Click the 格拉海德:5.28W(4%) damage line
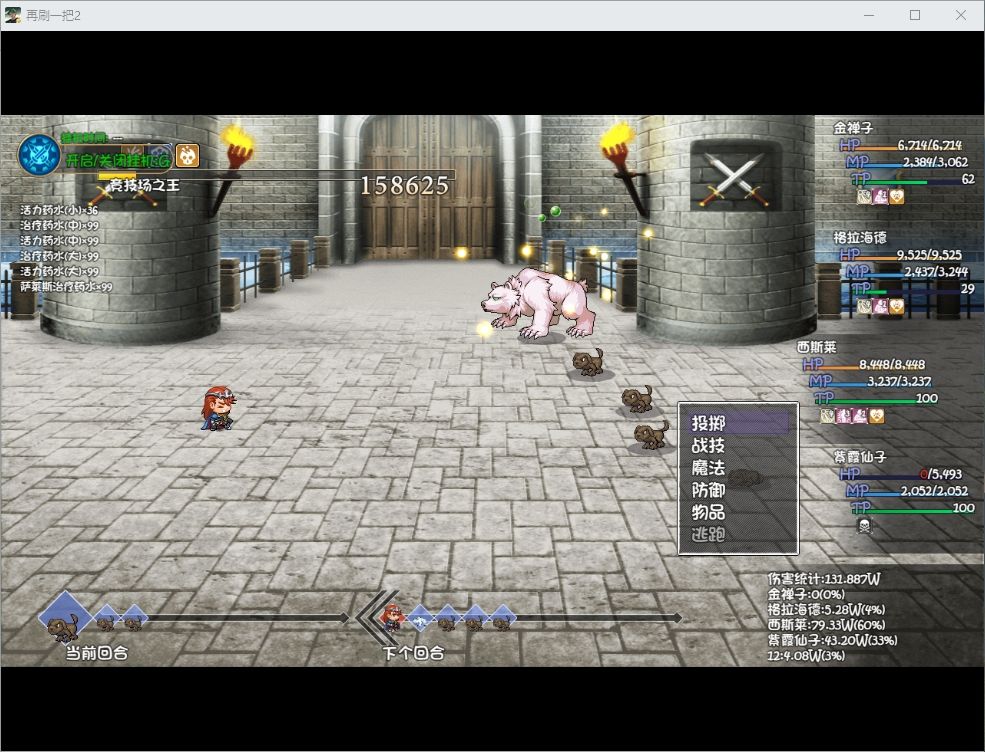985x752 pixels. pos(826,609)
